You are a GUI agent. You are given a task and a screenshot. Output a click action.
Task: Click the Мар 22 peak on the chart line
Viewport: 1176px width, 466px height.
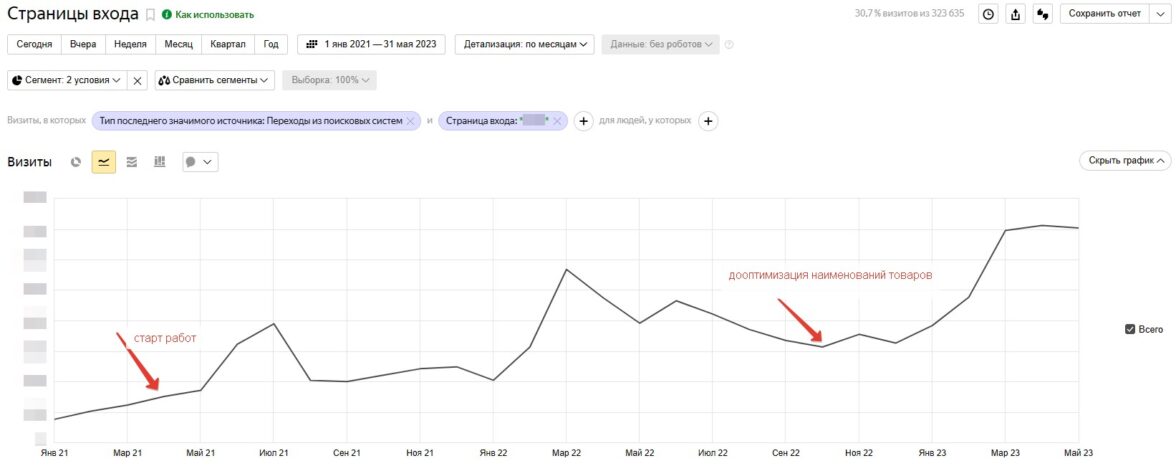tap(566, 269)
